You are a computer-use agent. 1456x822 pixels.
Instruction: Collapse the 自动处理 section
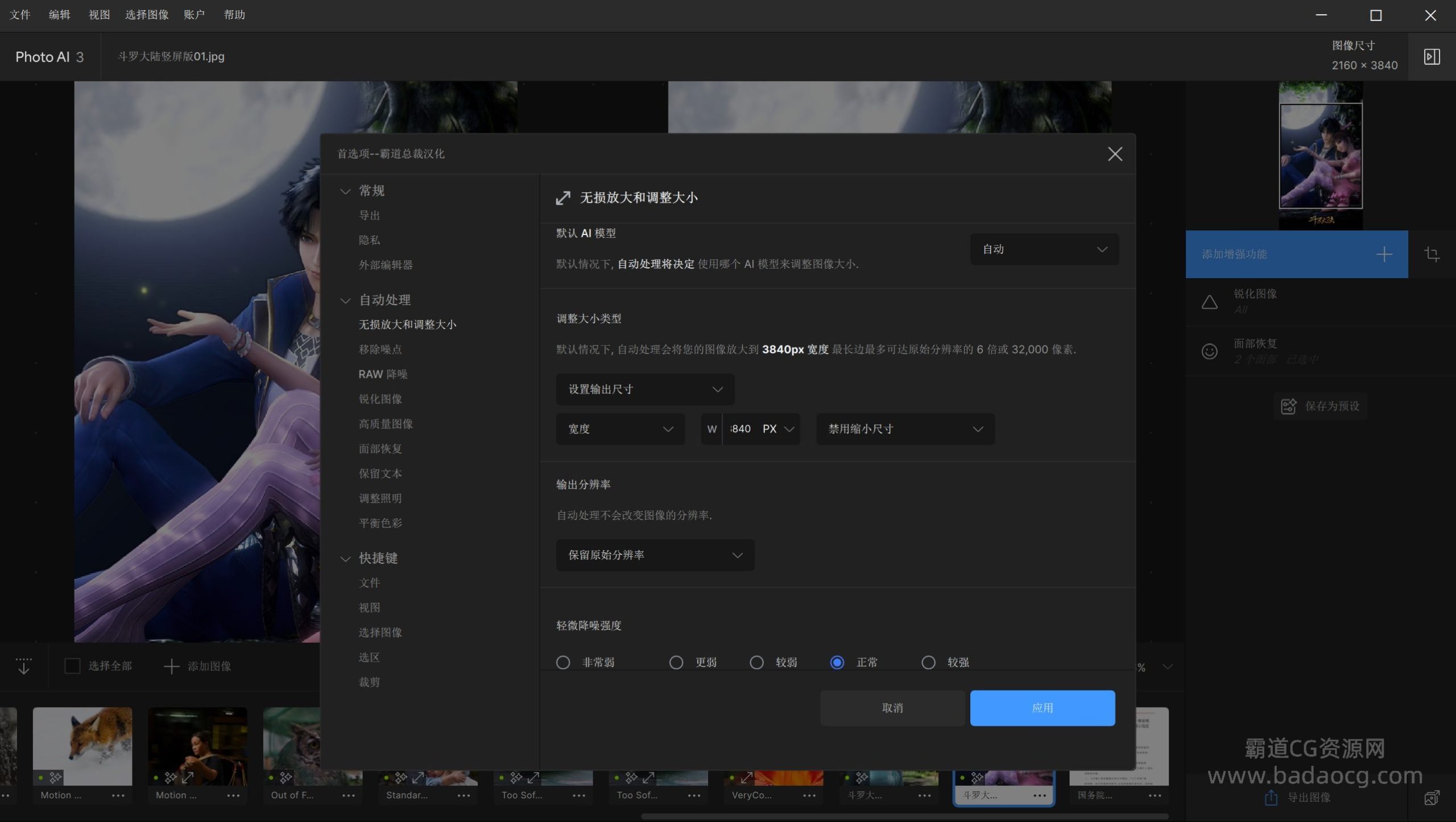tap(345, 300)
